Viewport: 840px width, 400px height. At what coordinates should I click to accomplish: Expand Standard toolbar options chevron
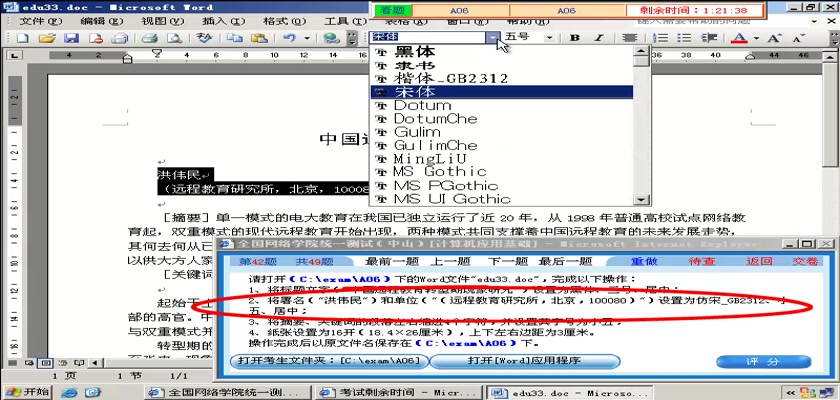click(x=352, y=38)
